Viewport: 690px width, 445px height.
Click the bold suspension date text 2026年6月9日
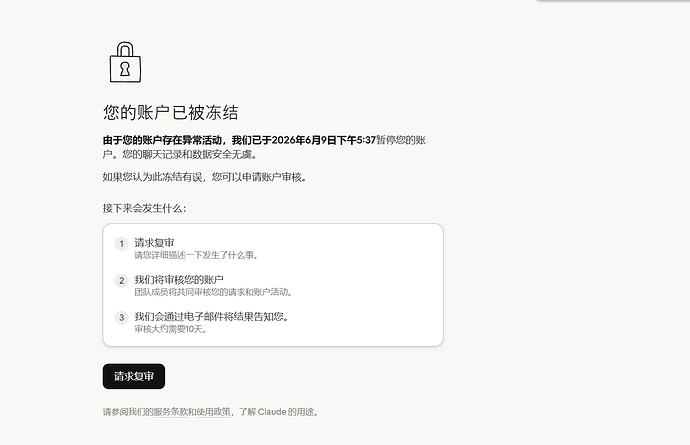pos(304,140)
